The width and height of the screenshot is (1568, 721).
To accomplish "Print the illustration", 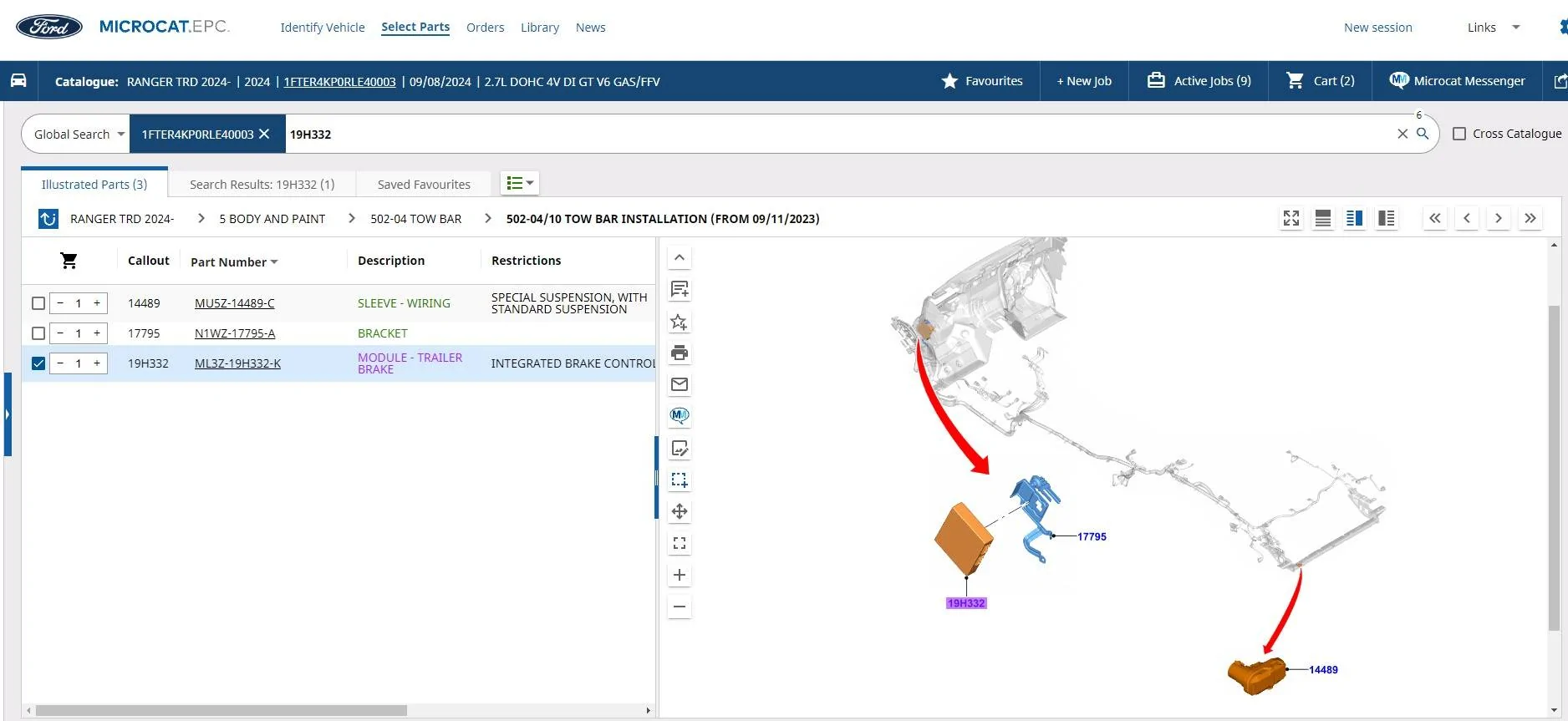I will tap(680, 353).
